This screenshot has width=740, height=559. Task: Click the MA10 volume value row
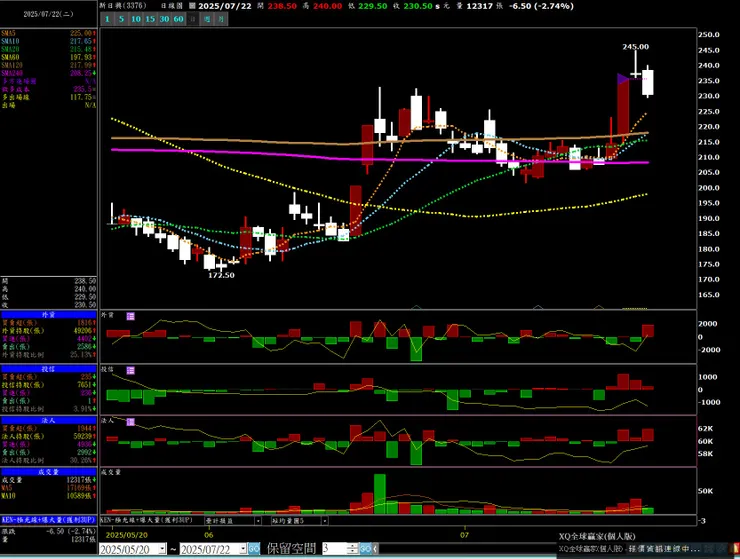click(49, 496)
